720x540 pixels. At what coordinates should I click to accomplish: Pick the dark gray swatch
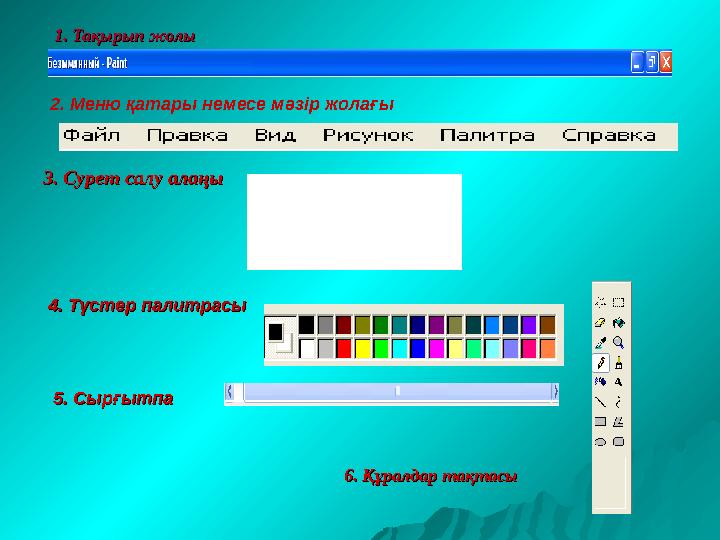(325, 325)
